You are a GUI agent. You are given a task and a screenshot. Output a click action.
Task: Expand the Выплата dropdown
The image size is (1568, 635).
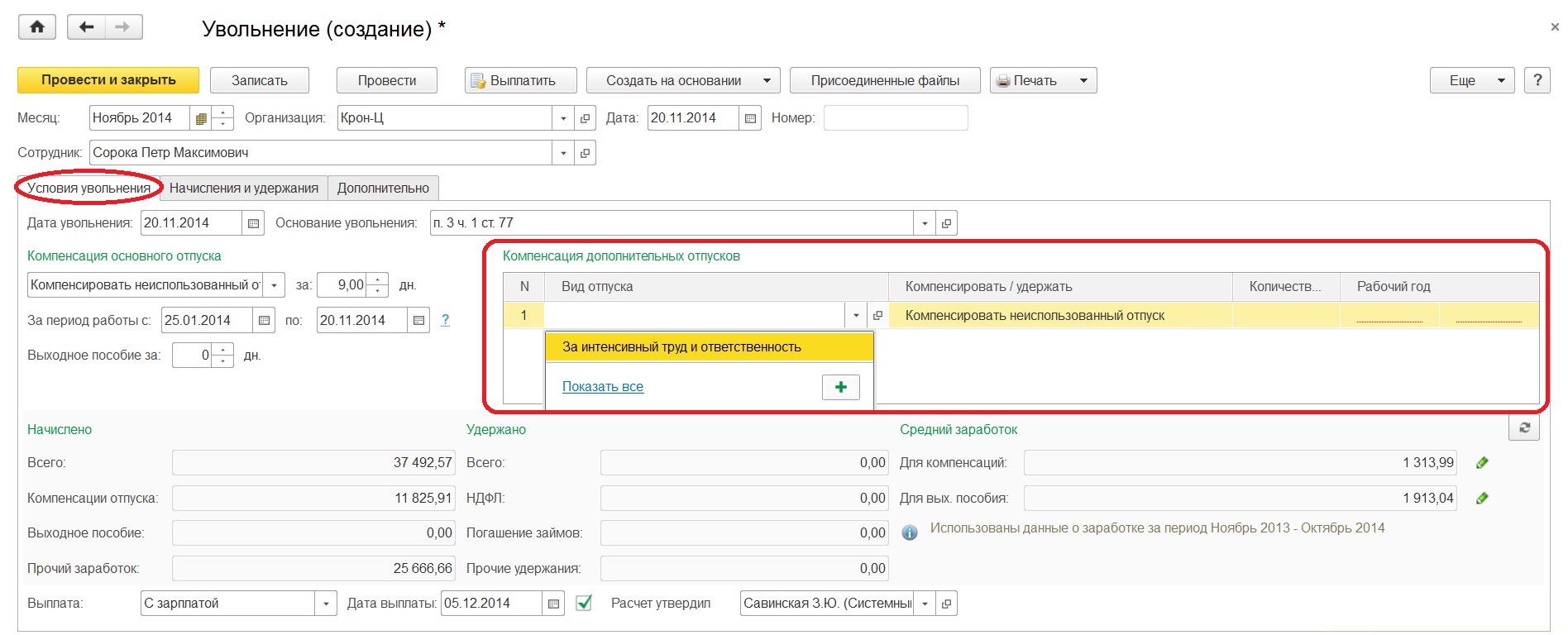pos(326,604)
